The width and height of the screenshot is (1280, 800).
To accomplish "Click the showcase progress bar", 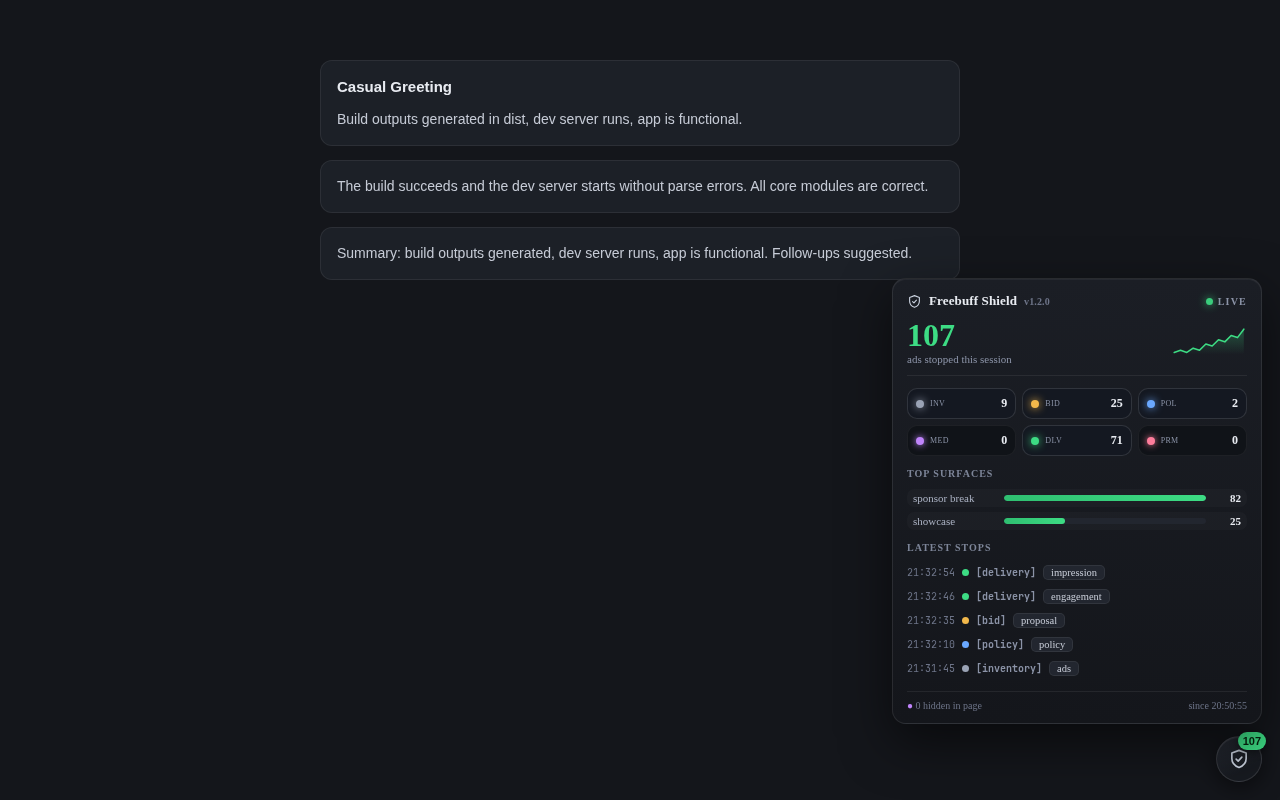I will click(x=1105, y=521).
